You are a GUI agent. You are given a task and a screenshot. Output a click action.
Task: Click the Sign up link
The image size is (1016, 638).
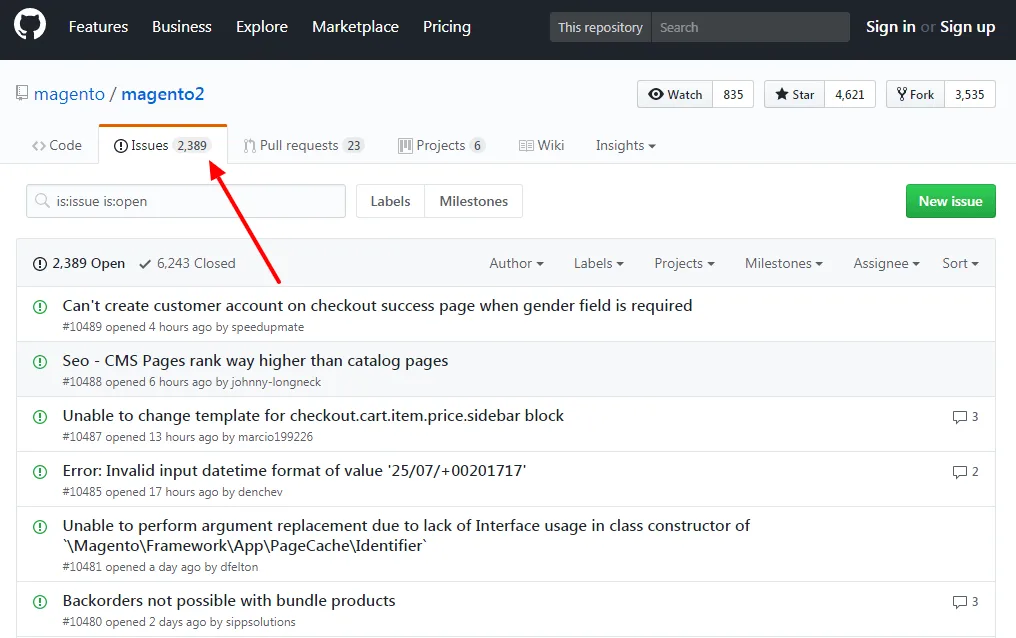[967, 27]
